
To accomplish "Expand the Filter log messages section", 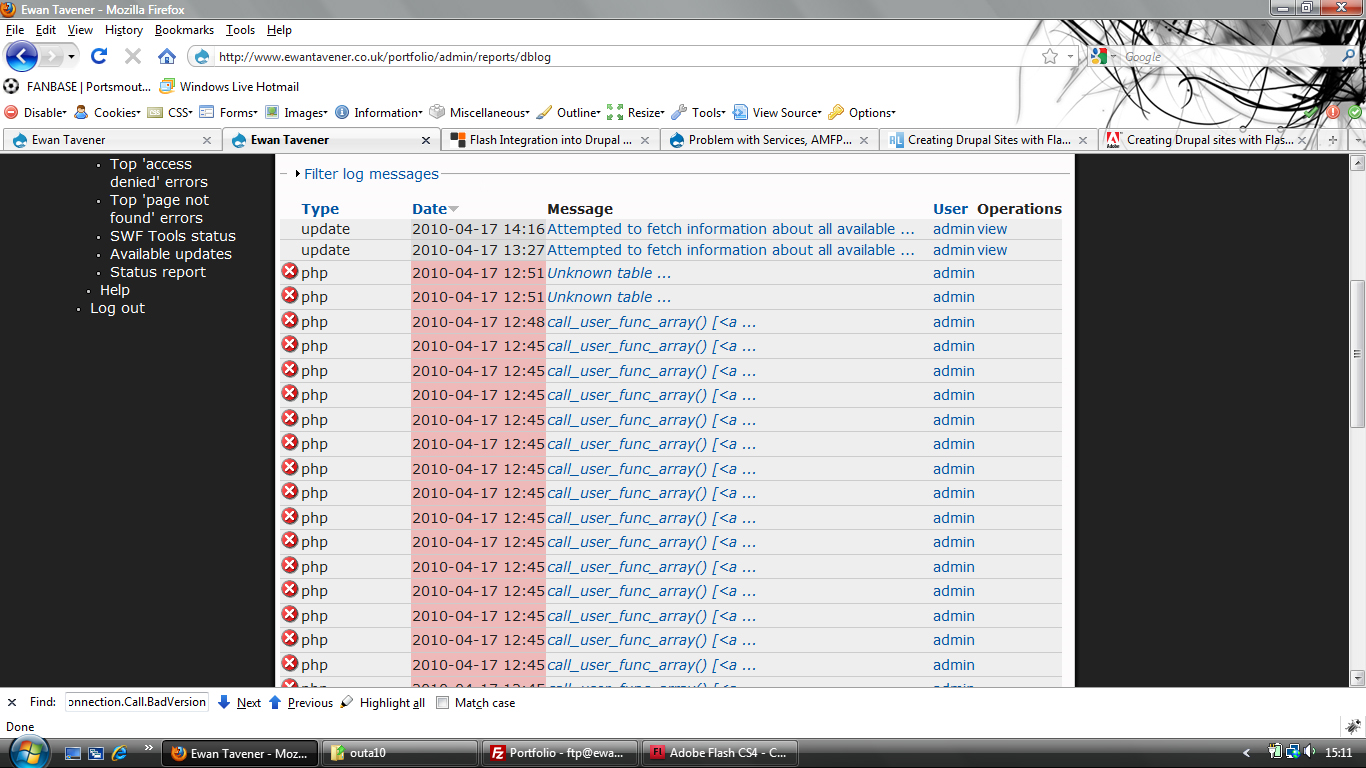I will (370, 174).
